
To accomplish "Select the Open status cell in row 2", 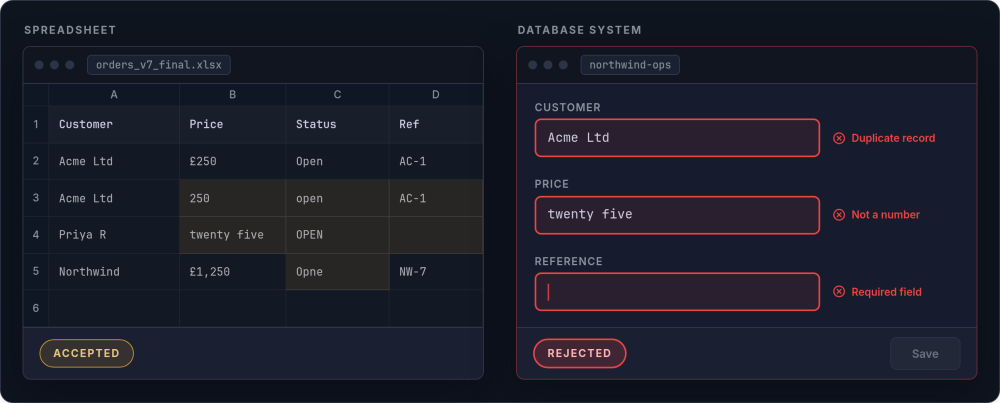I will pyautogui.click(x=337, y=161).
